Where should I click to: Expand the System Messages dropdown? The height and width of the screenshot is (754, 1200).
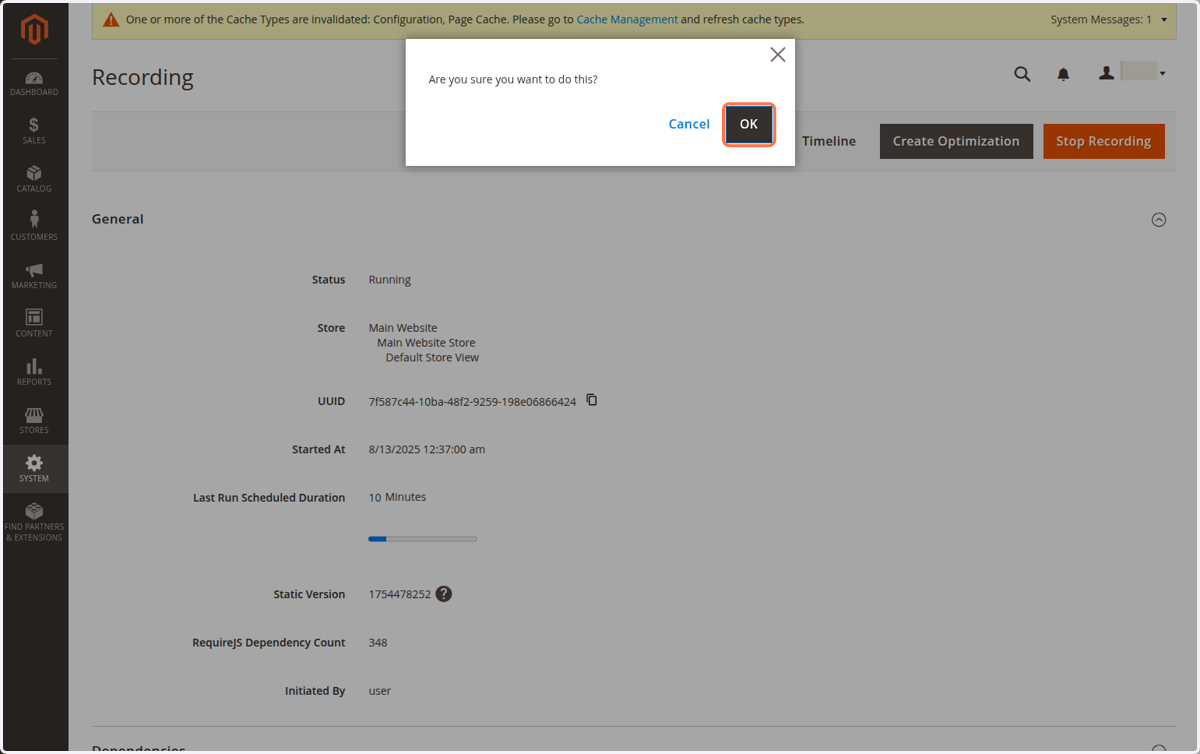click(1109, 19)
